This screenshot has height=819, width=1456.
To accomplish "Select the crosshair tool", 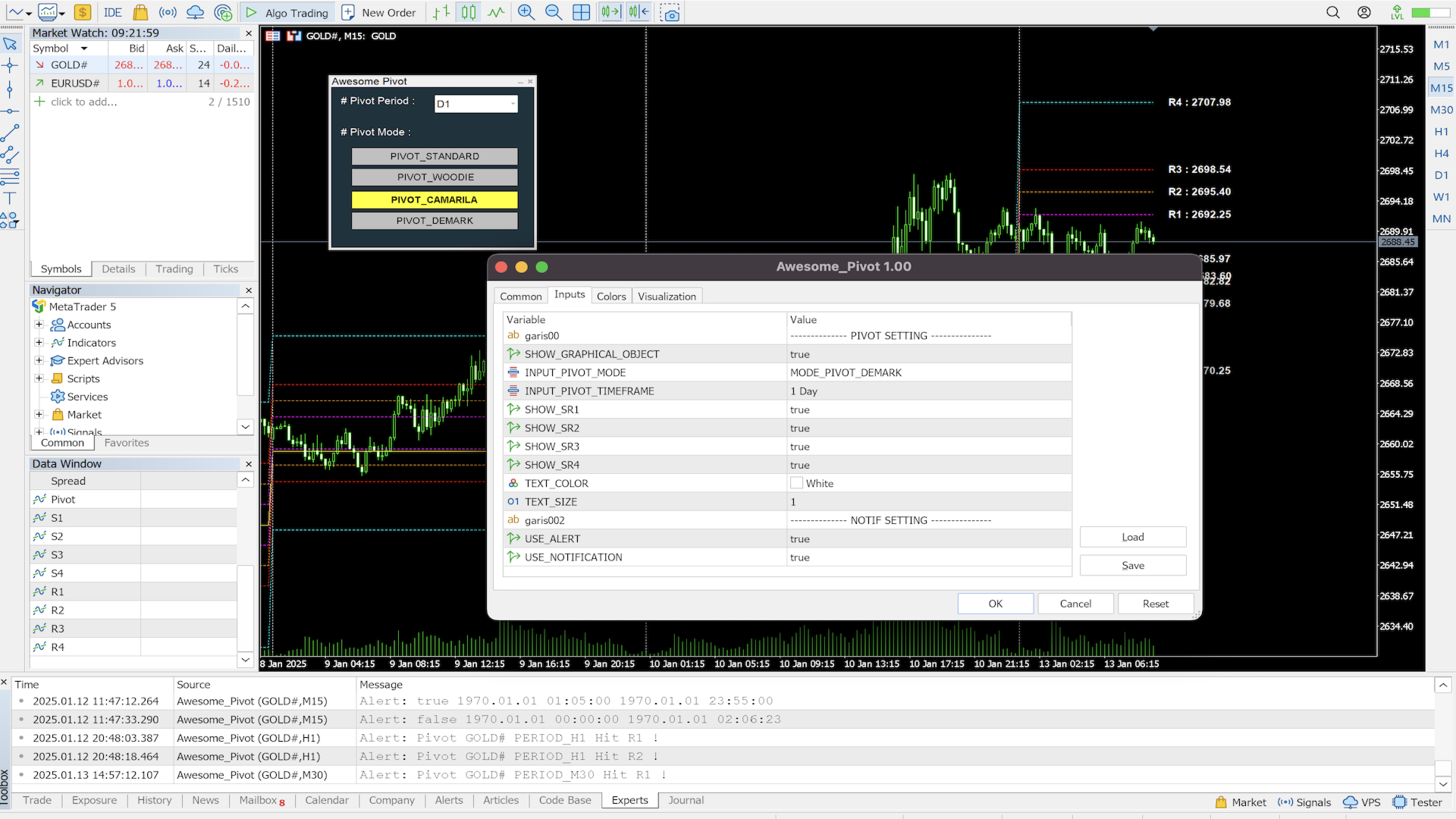I will 10,65.
